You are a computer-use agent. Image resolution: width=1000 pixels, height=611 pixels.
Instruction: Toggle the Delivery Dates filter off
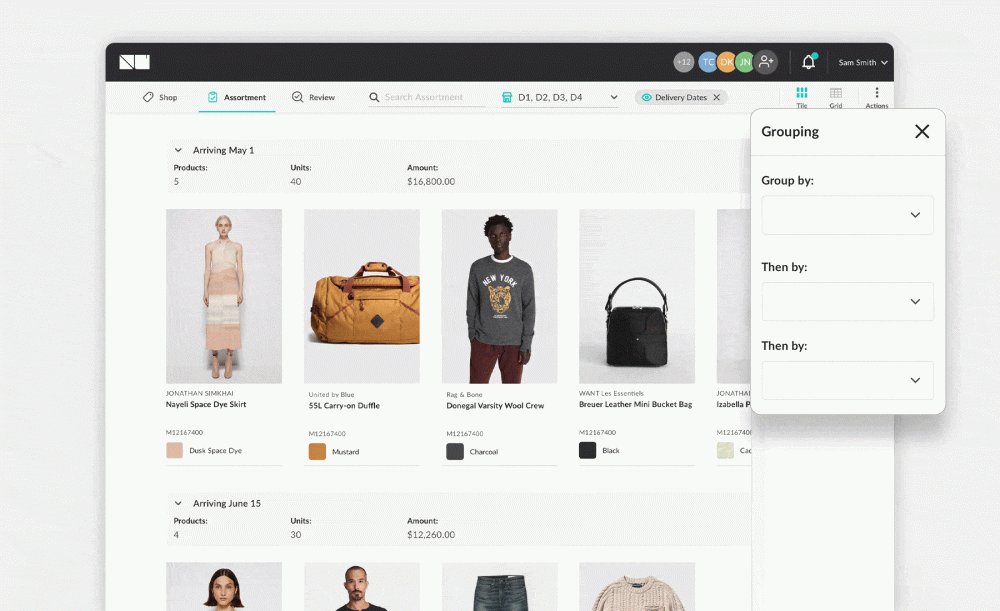[x=716, y=97]
